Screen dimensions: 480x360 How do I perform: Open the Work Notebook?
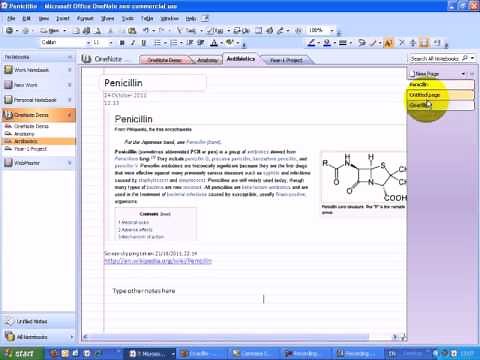point(32,70)
